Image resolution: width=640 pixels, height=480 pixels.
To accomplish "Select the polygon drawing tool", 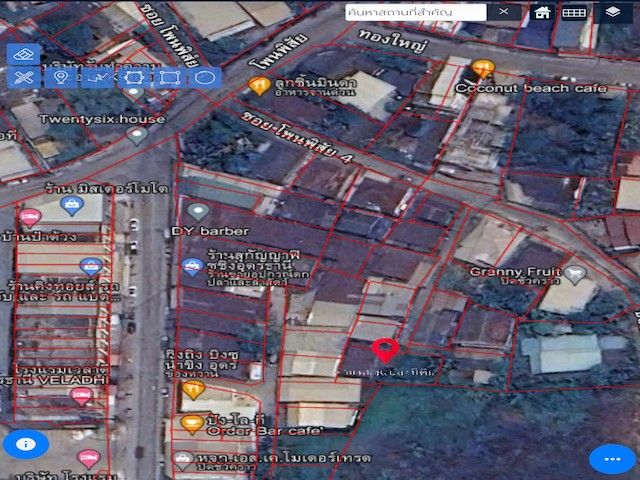I will tap(133, 77).
